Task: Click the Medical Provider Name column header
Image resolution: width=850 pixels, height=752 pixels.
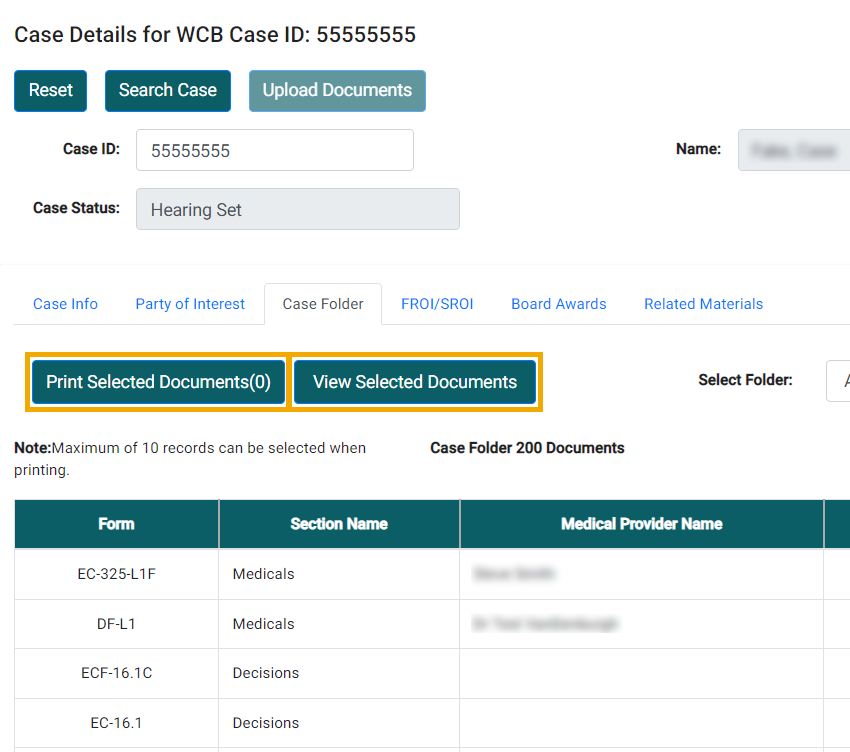Action: [x=641, y=524]
